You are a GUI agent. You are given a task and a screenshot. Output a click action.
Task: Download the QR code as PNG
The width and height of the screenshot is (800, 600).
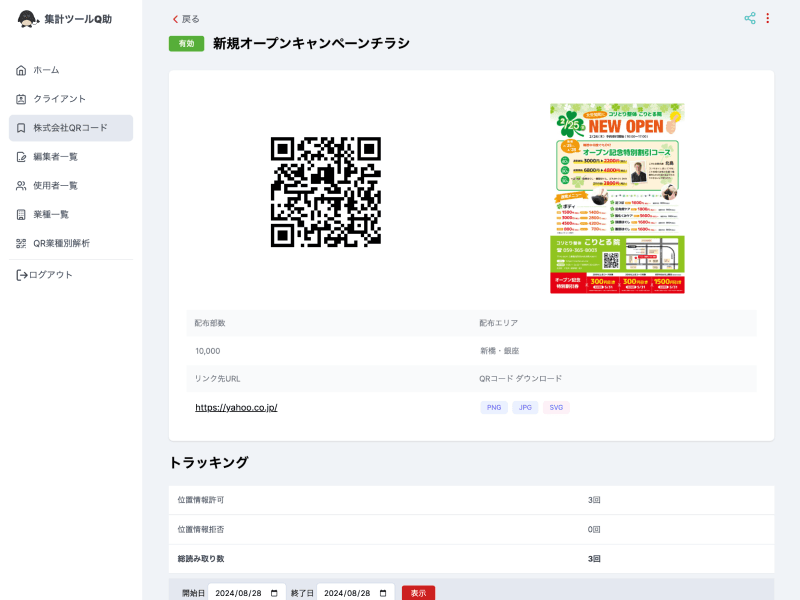tap(494, 407)
